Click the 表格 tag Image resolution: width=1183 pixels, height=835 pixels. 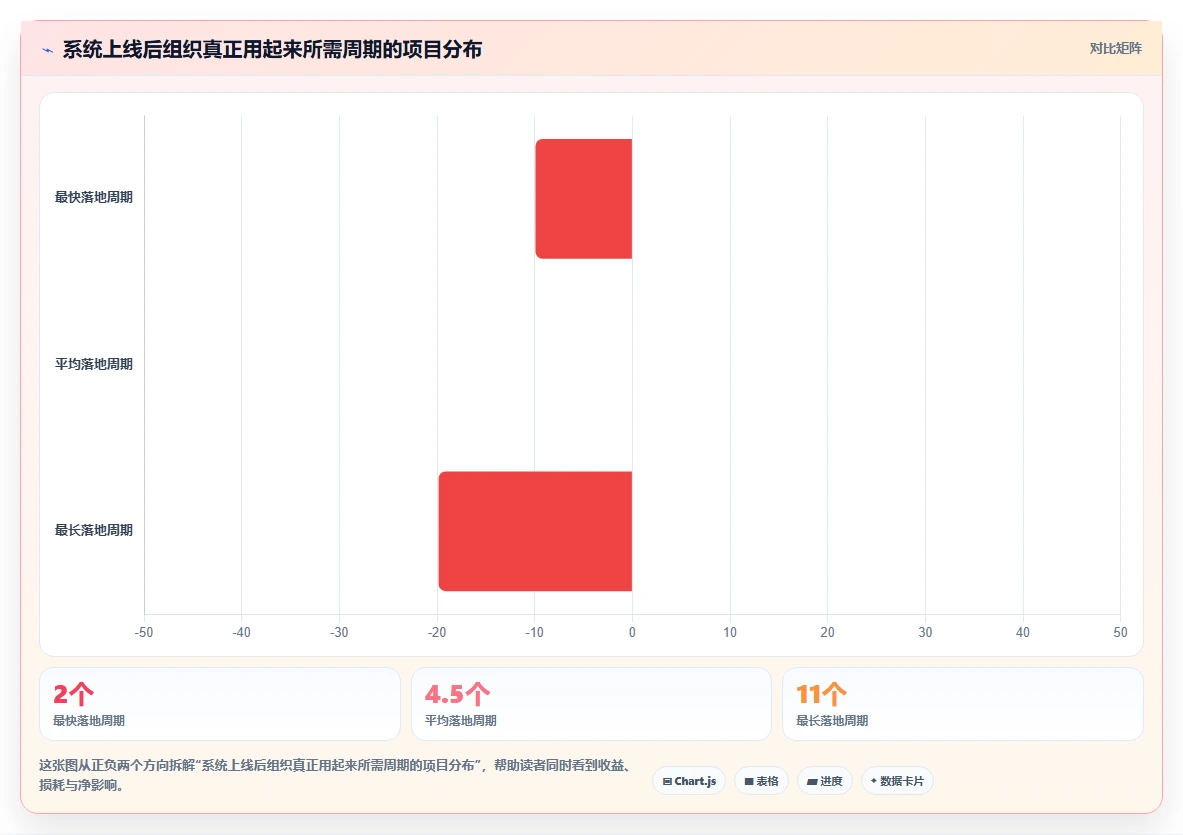click(x=761, y=781)
